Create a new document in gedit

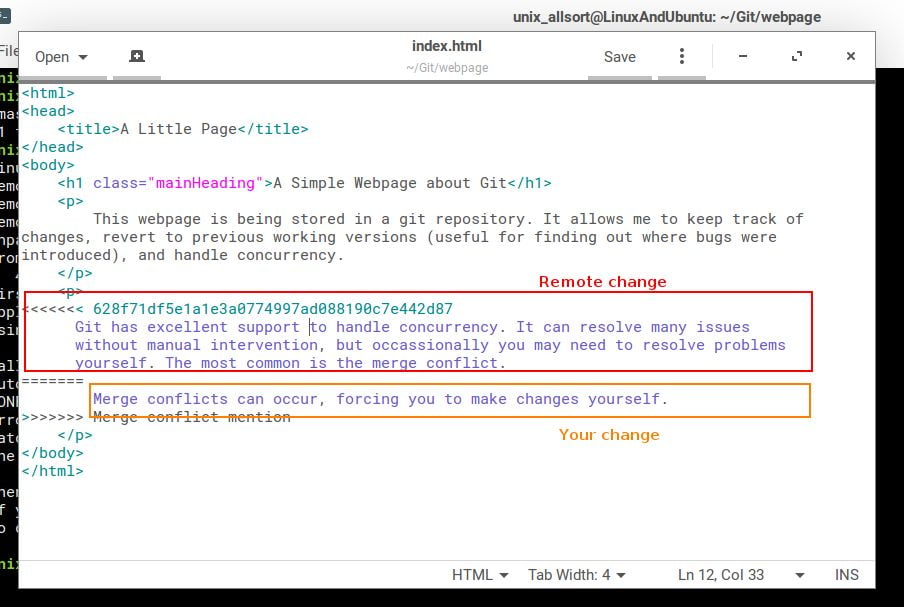coord(136,56)
